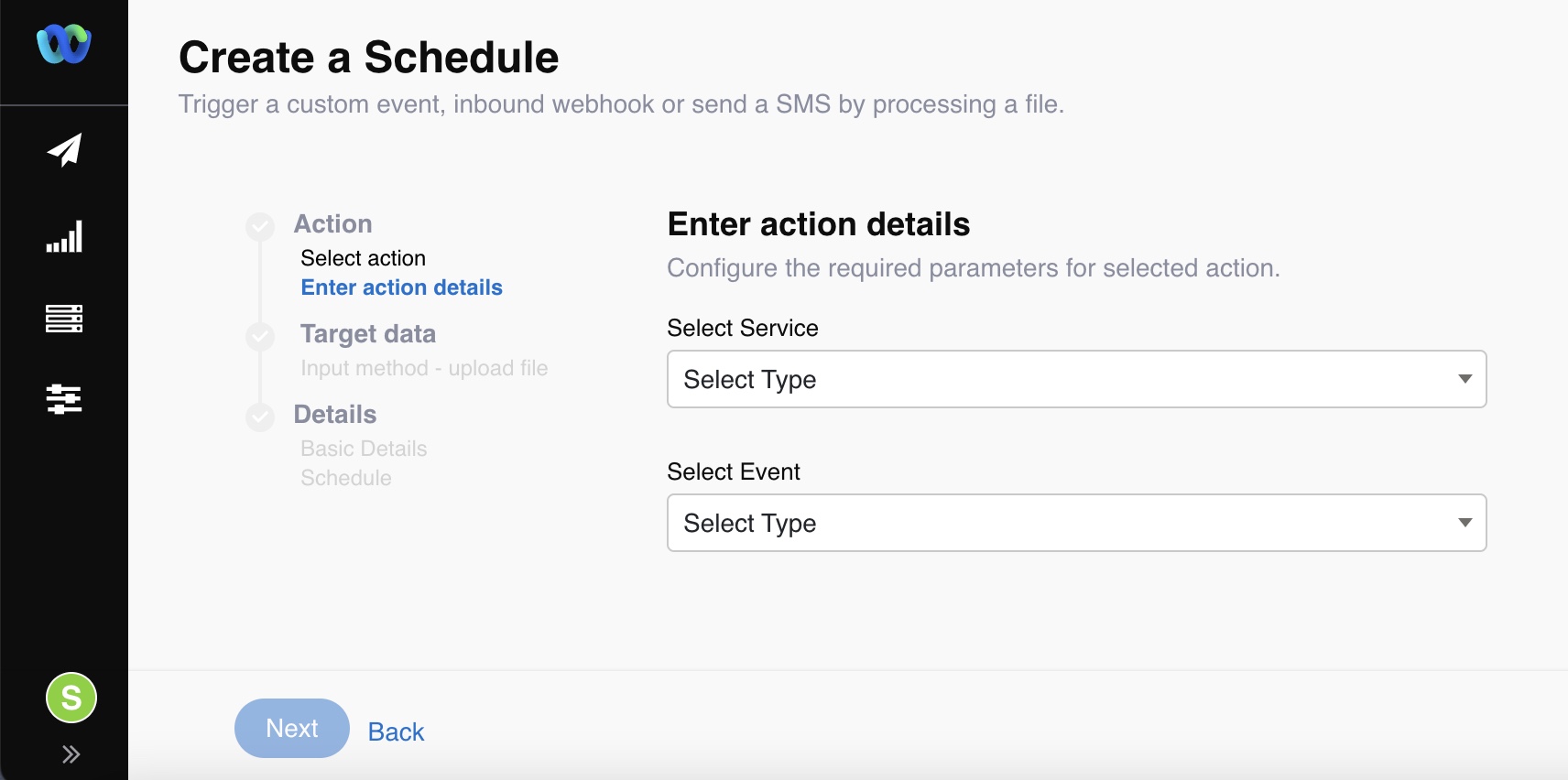Open the stacked rows list icon
Screen dimensions: 1568x780
tap(64, 319)
